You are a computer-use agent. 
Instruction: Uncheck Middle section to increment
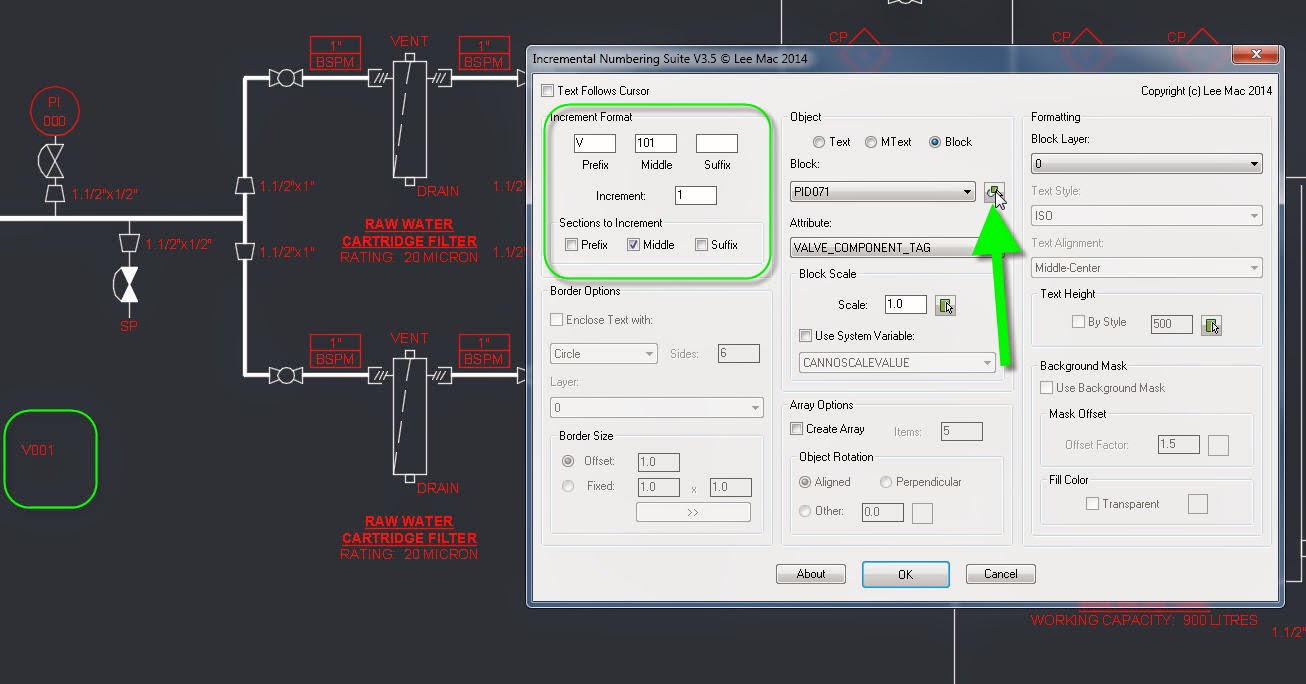633,245
